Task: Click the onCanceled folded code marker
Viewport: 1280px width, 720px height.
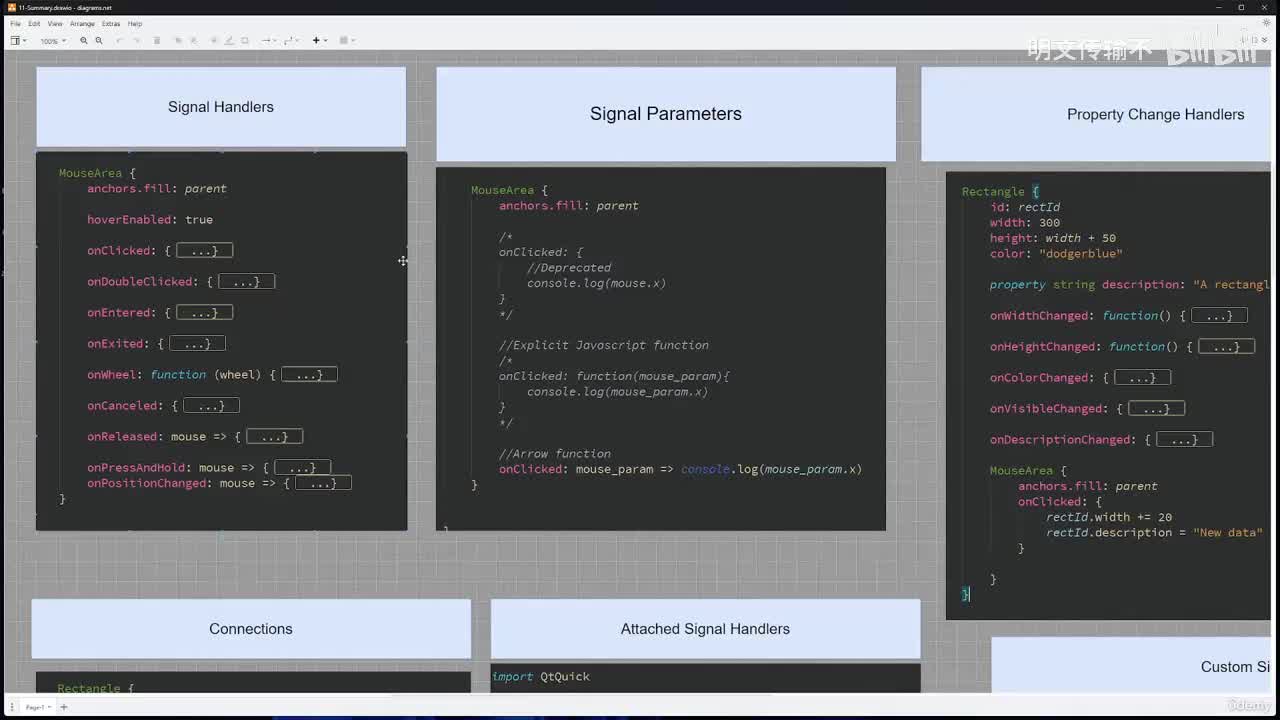Action: [211, 406]
